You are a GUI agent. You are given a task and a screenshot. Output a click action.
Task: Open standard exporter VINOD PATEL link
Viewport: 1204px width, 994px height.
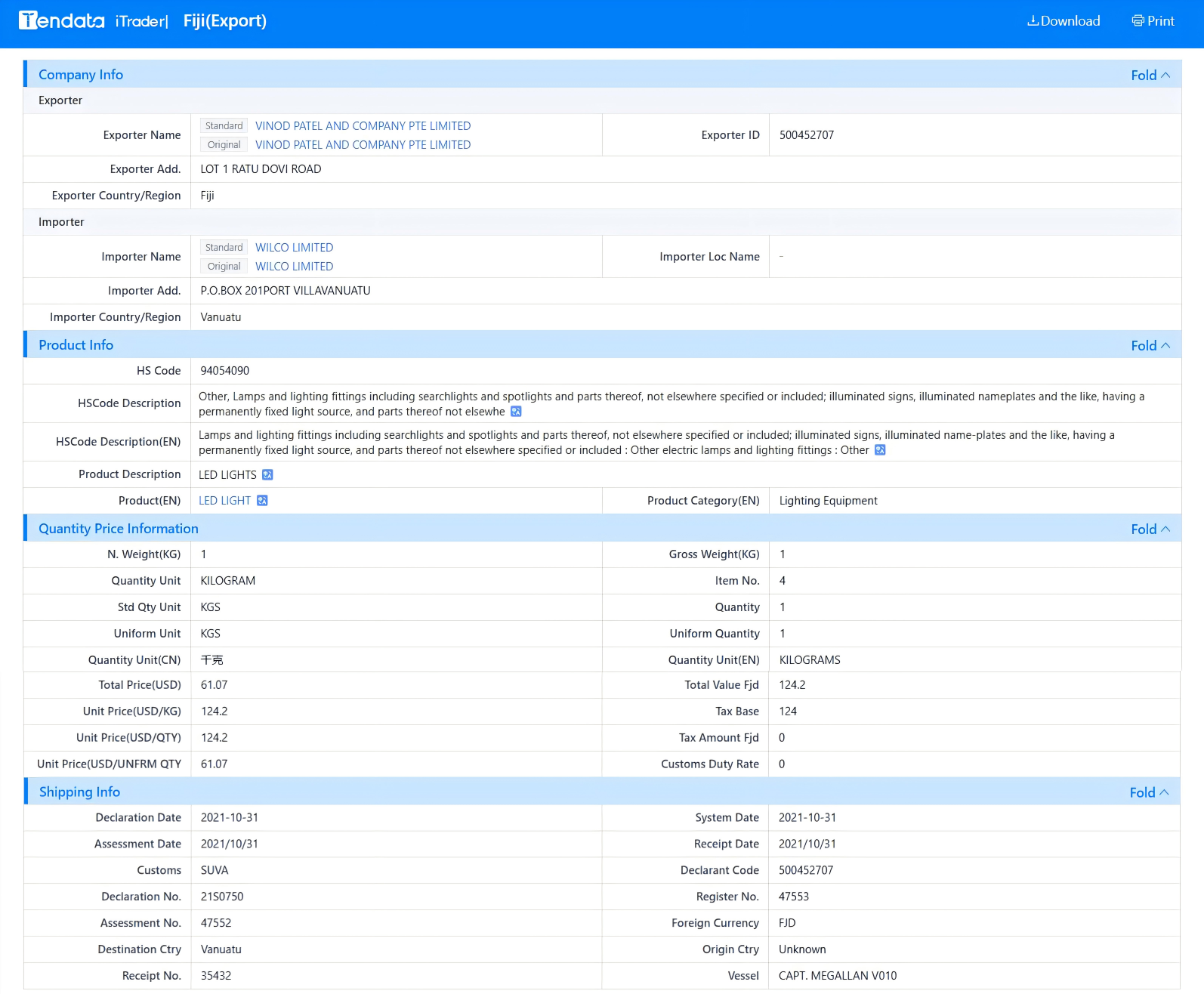click(363, 126)
